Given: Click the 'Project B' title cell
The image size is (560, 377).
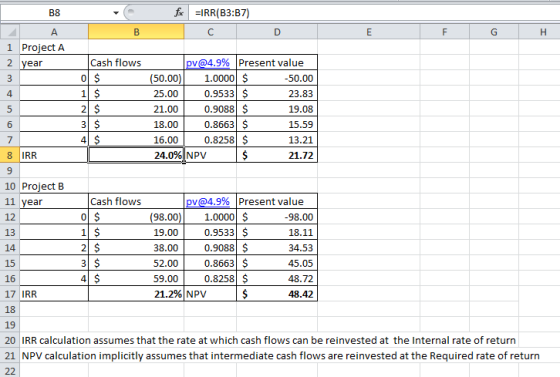Looking at the screenshot, I should click(54, 186).
